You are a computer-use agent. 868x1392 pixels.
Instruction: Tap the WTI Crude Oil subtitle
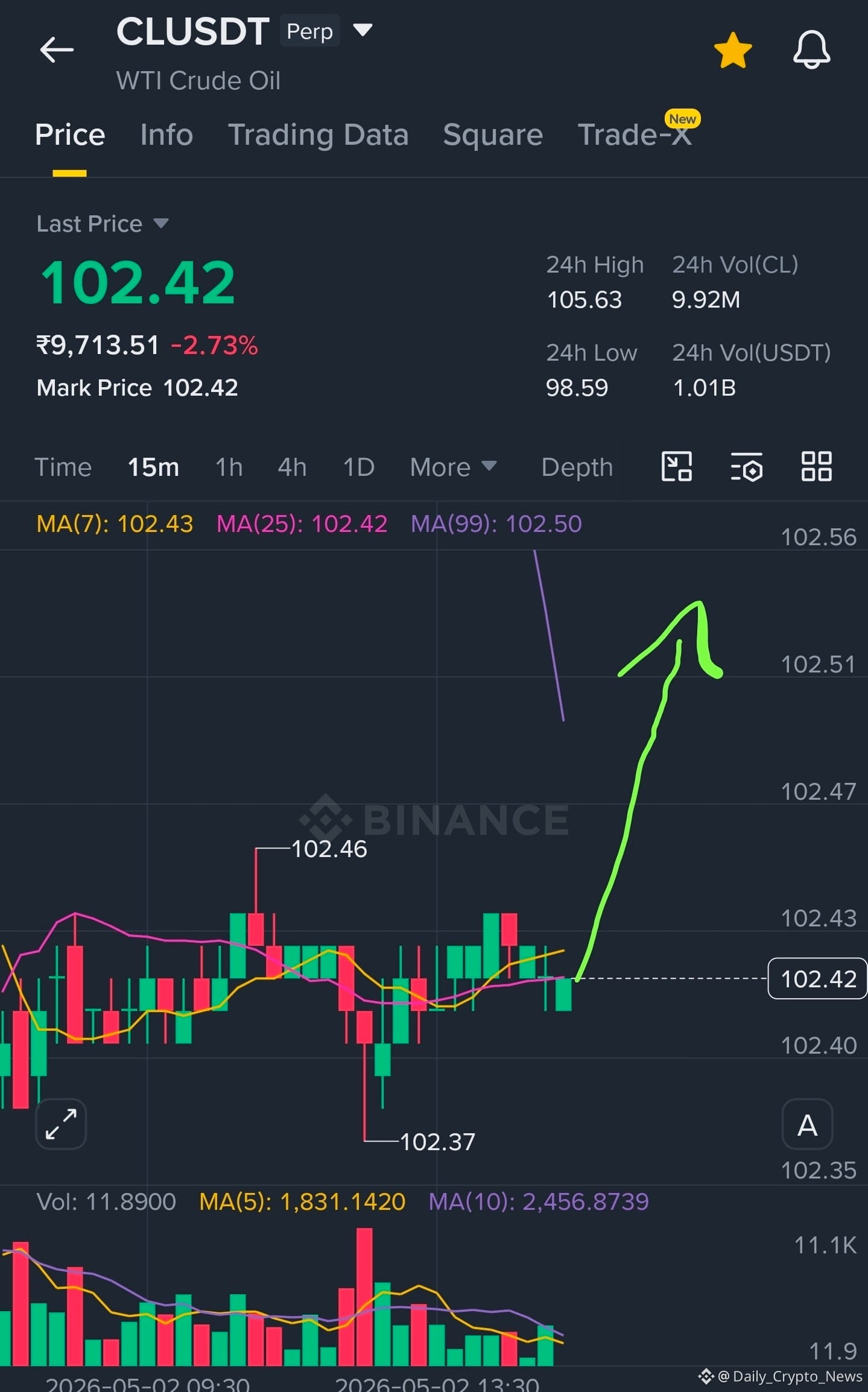pyautogui.click(x=198, y=81)
